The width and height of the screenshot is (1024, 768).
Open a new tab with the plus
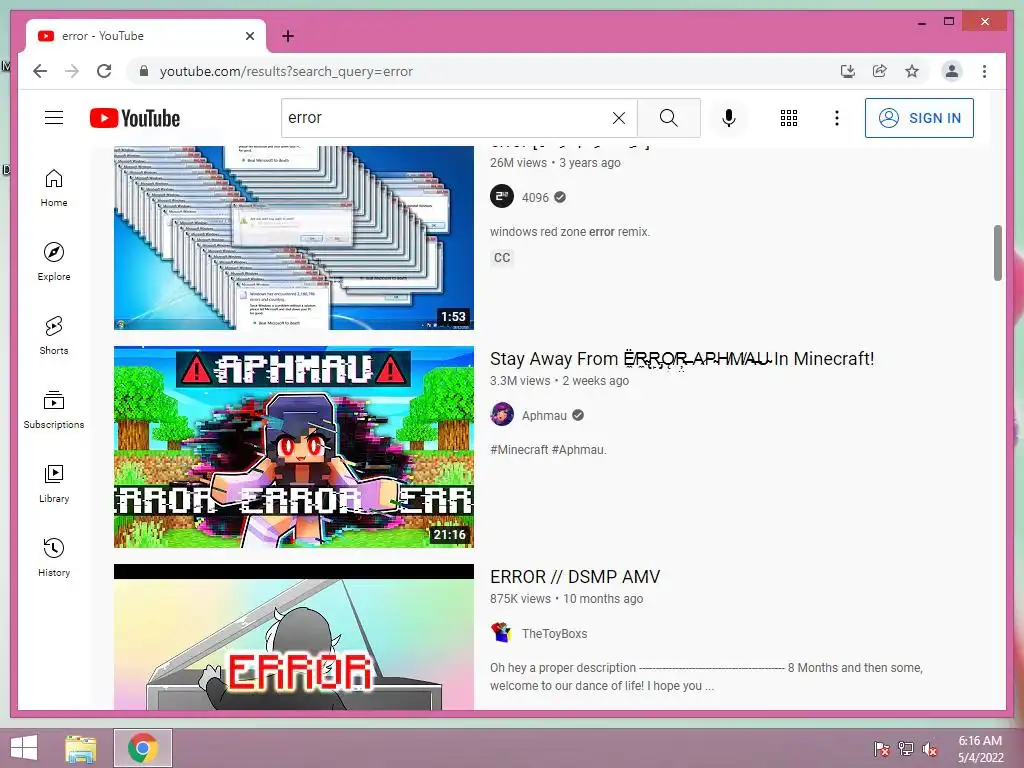tap(287, 36)
